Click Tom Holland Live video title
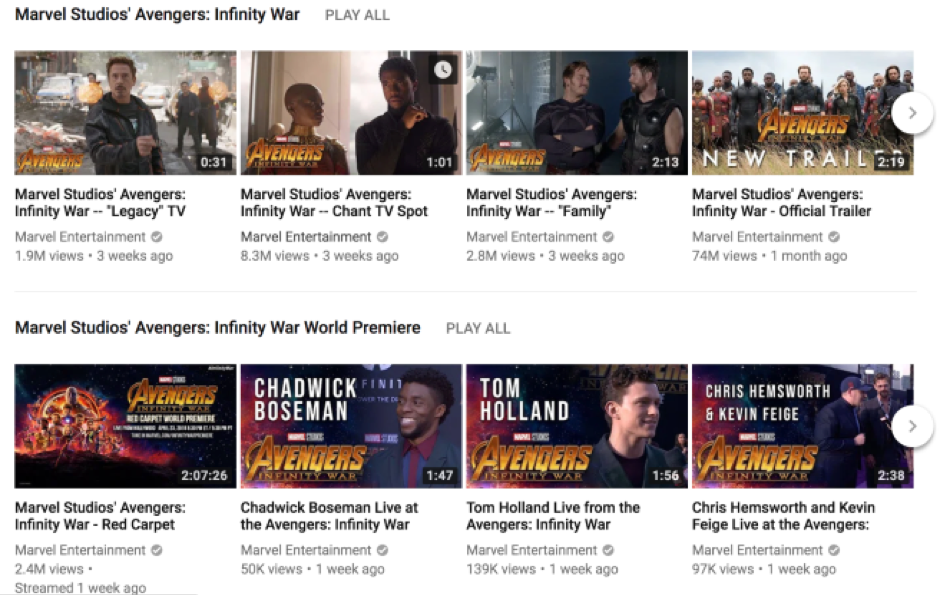The width and height of the screenshot is (939, 595). coord(553,516)
